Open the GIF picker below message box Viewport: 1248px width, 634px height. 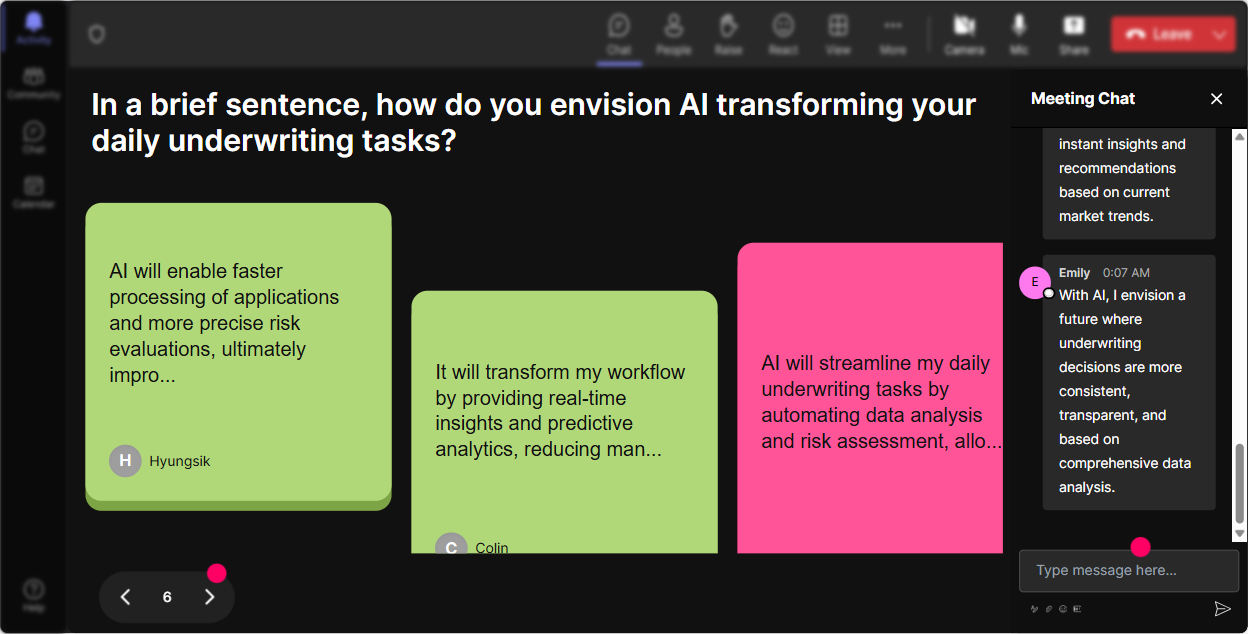pyautogui.click(x=1077, y=608)
